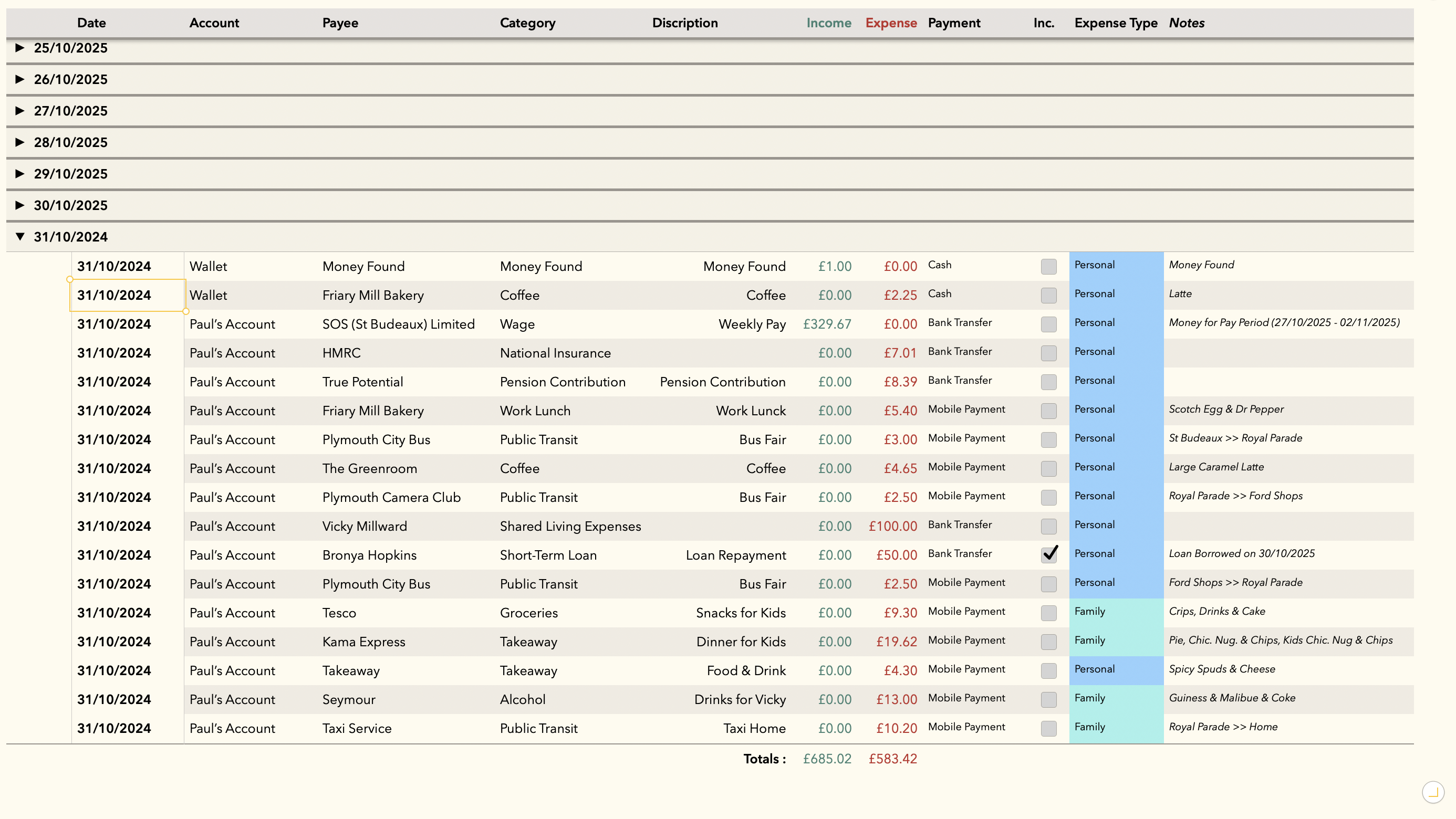Screen dimensions: 1456x819
Task: Expand the 27/10/2025 date group
Action: click(x=20, y=111)
